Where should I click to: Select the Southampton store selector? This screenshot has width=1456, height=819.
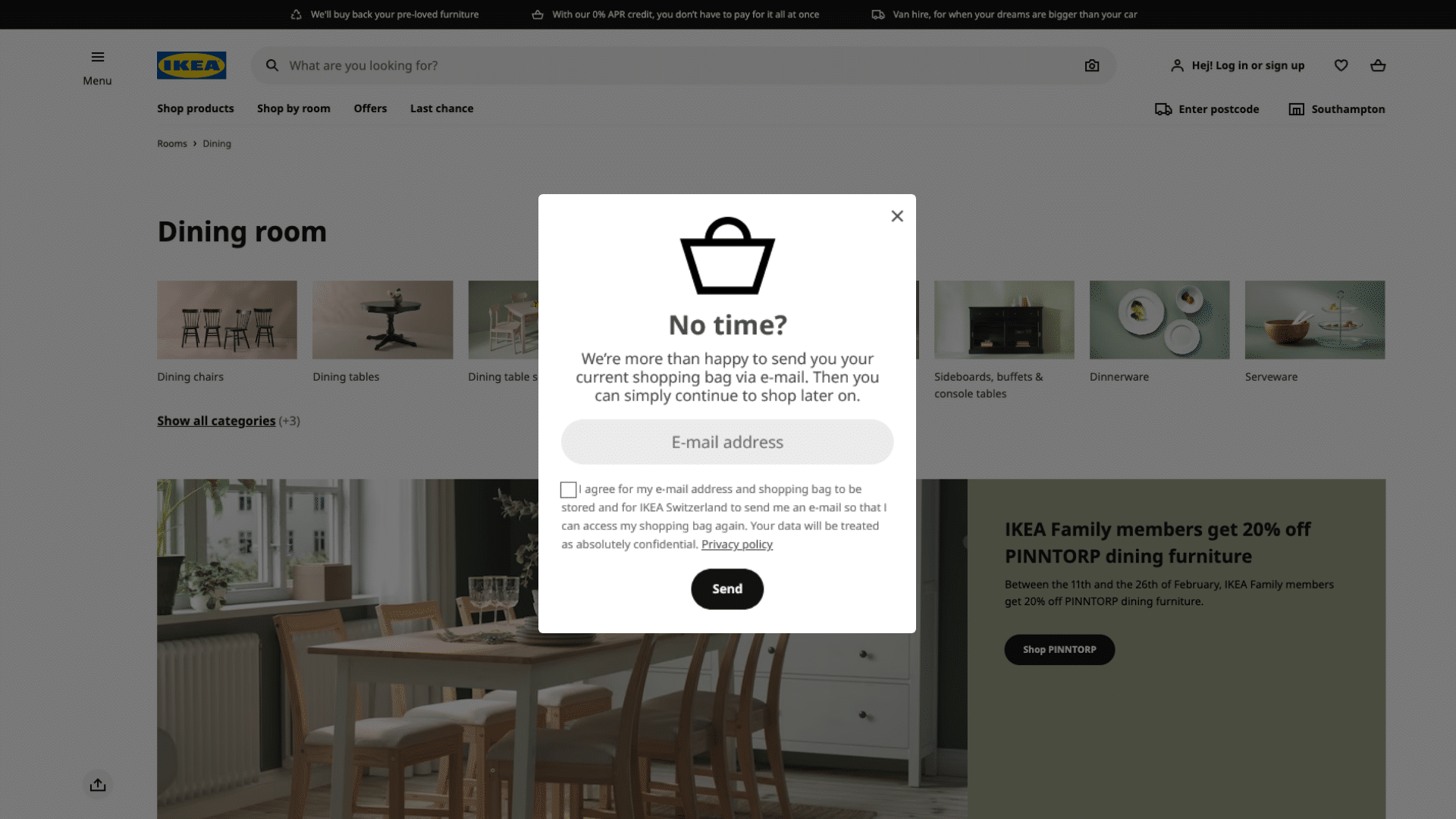point(1336,109)
